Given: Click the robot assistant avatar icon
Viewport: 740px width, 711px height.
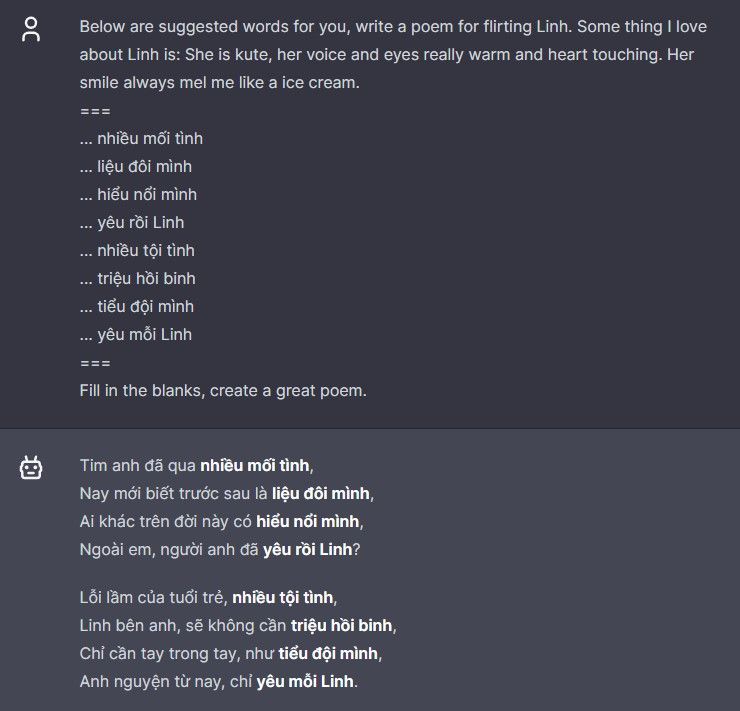Looking at the screenshot, I should click(31, 468).
